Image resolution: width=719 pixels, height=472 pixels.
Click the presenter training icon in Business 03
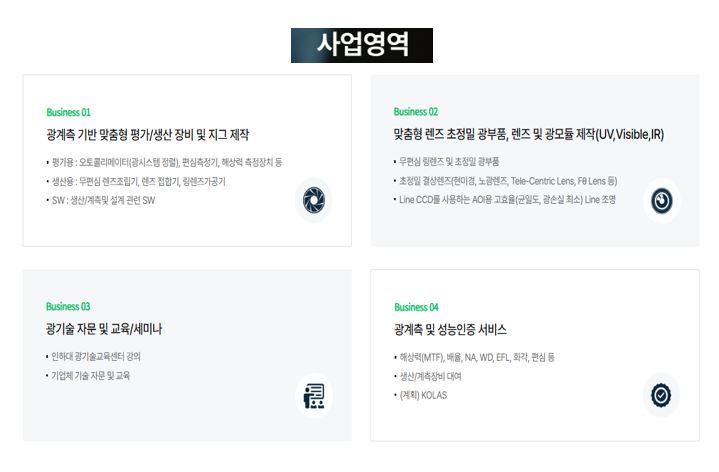[x=314, y=396]
